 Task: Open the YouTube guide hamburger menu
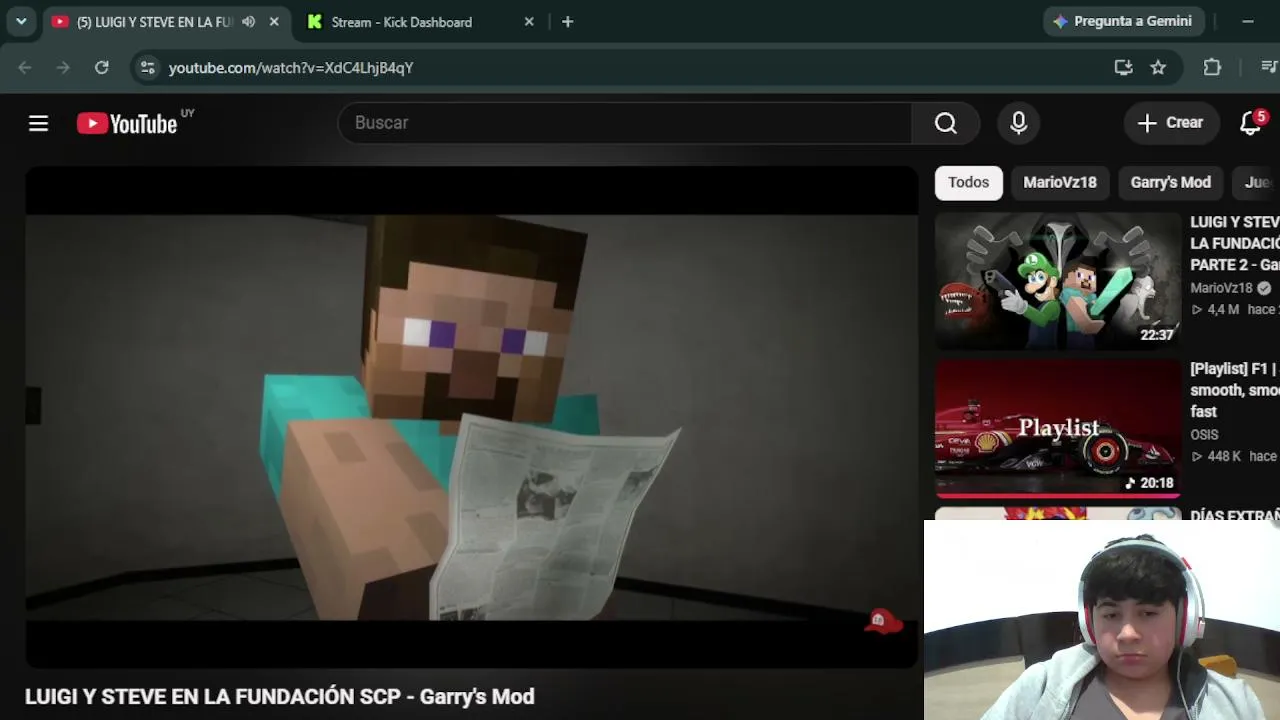[38, 123]
